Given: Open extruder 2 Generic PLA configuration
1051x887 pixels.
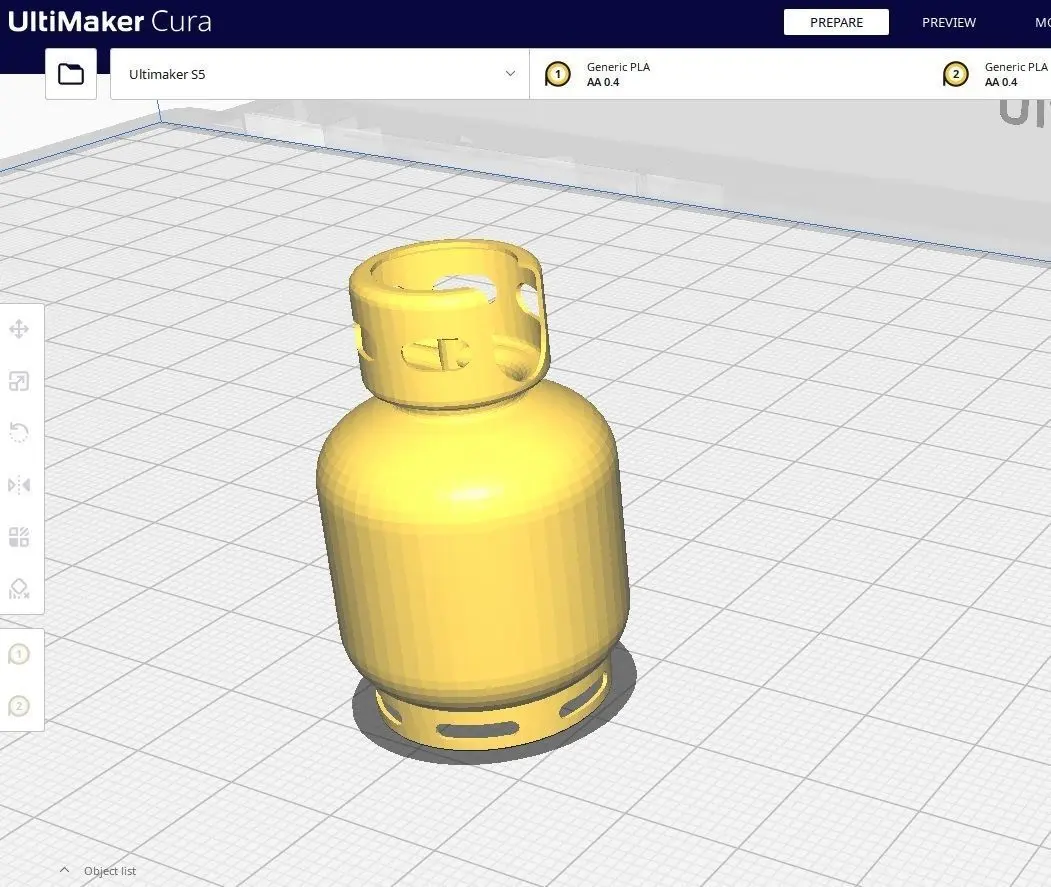Looking at the screenshot, I should (x=994, y=74).
